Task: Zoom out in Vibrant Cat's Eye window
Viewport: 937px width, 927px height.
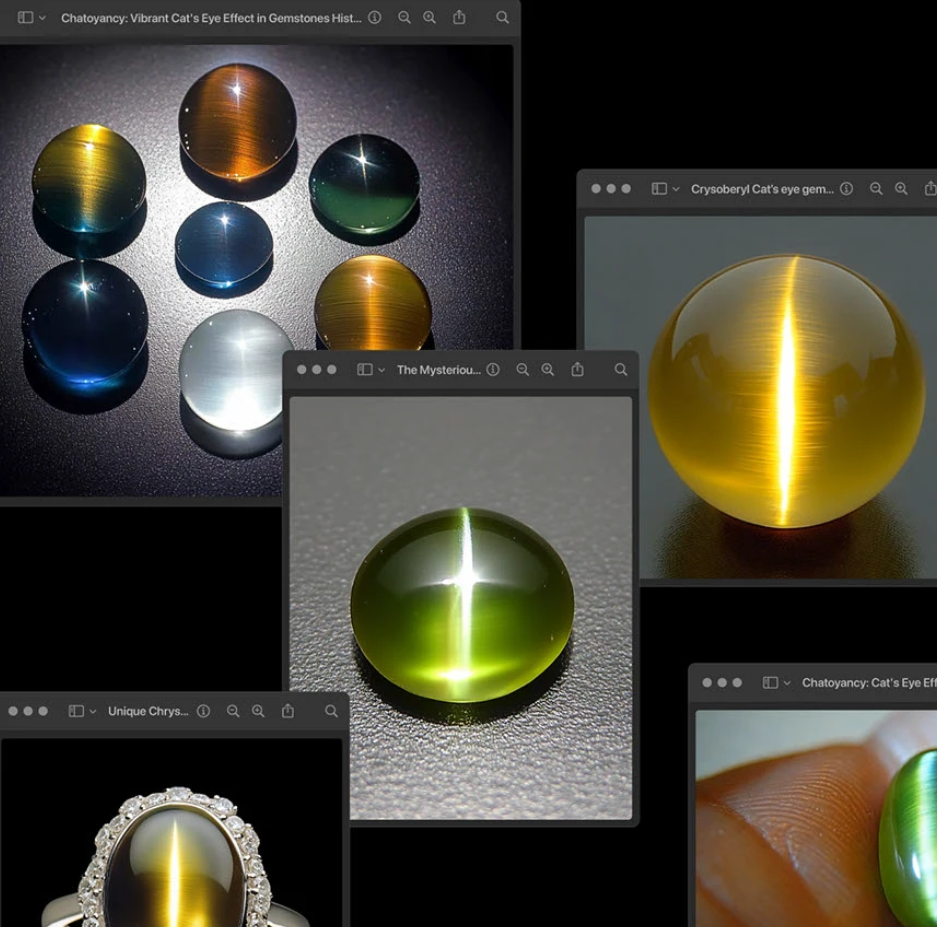Action: click(x=405, y=17)
